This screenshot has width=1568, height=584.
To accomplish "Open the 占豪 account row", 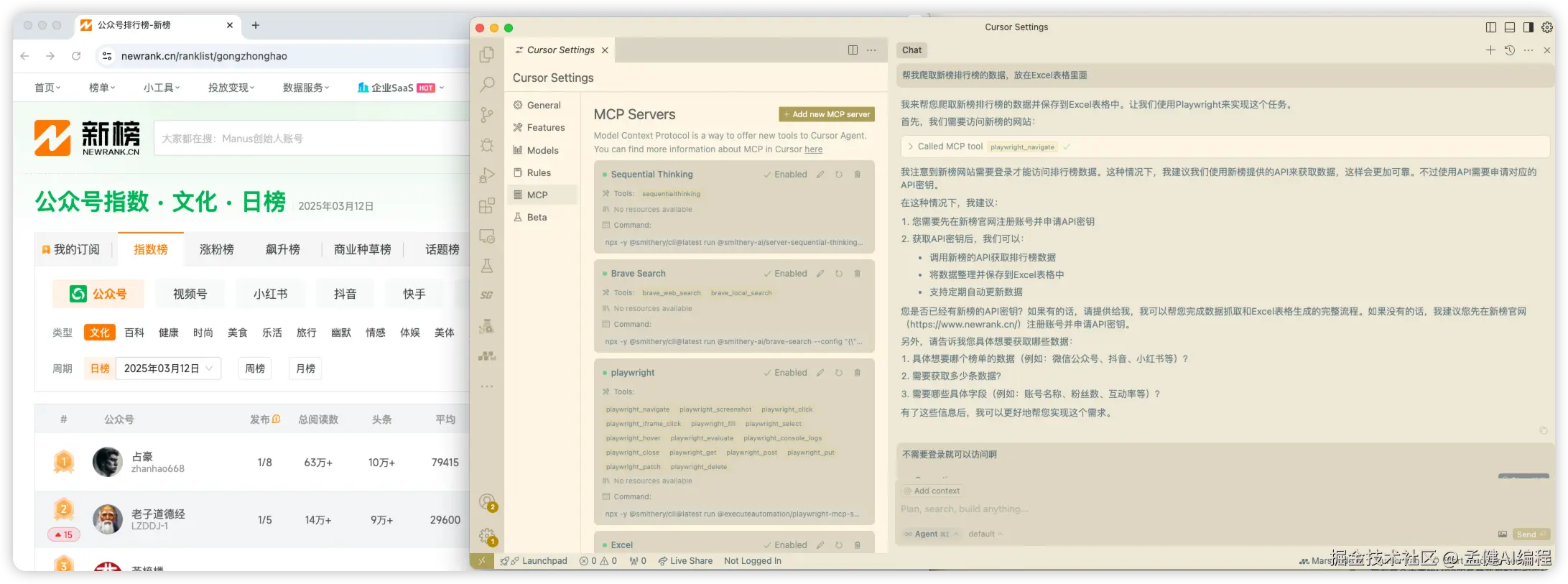I will (253, 463).
